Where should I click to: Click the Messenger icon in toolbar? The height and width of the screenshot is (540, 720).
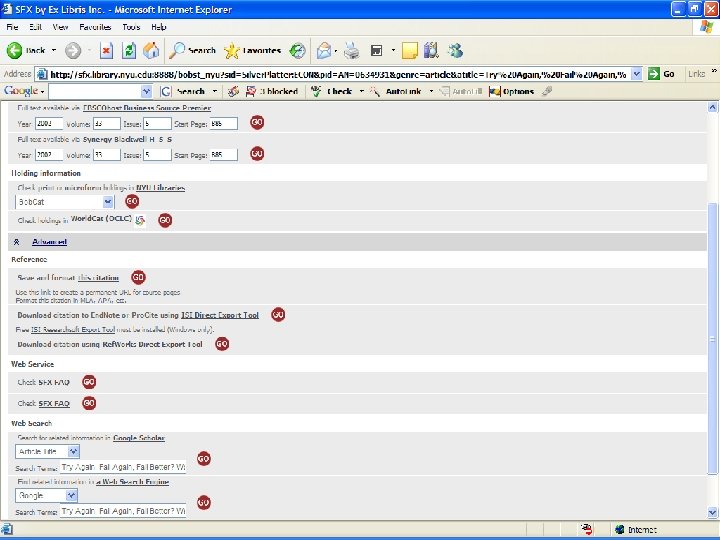(456, 51)
